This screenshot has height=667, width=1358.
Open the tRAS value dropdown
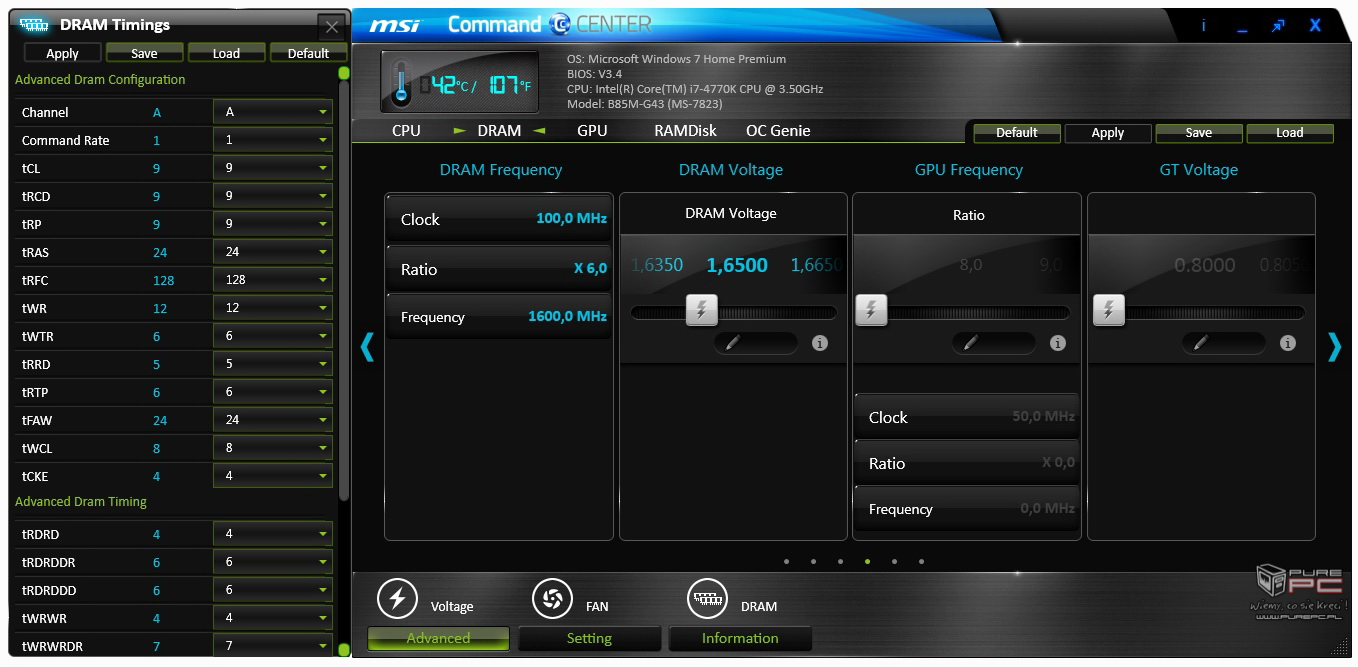click(x=273, y=252)
